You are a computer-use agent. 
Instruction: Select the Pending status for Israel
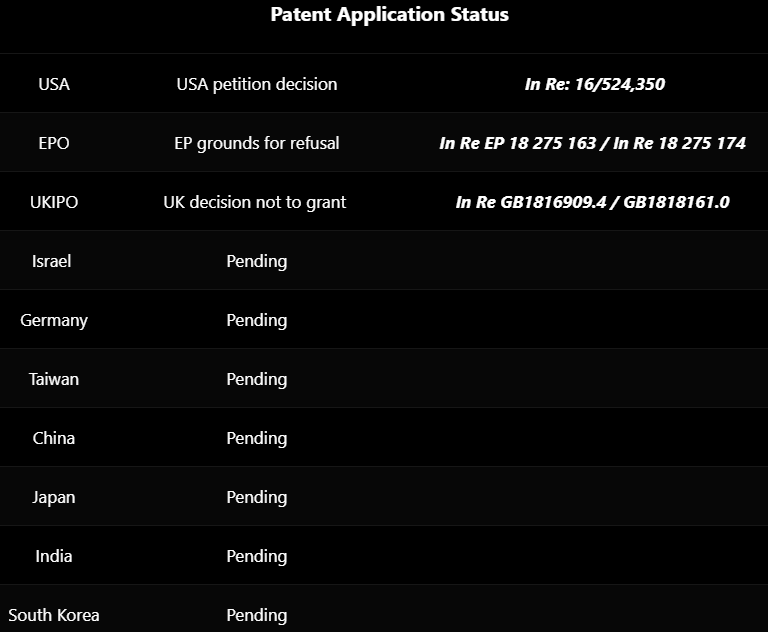257,261
